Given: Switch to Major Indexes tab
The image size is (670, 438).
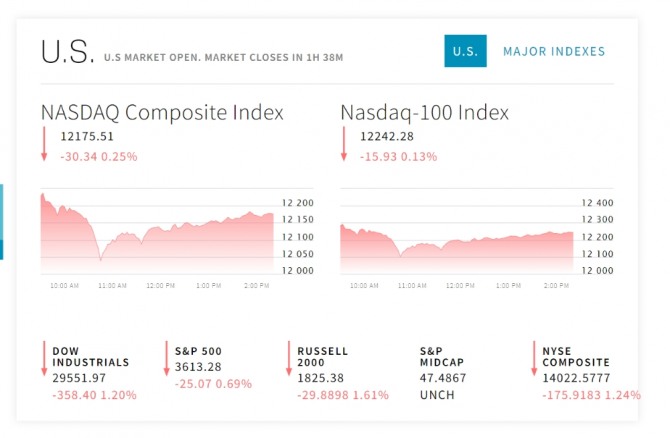Looking at the screenshot, I should tap(554, 52).
